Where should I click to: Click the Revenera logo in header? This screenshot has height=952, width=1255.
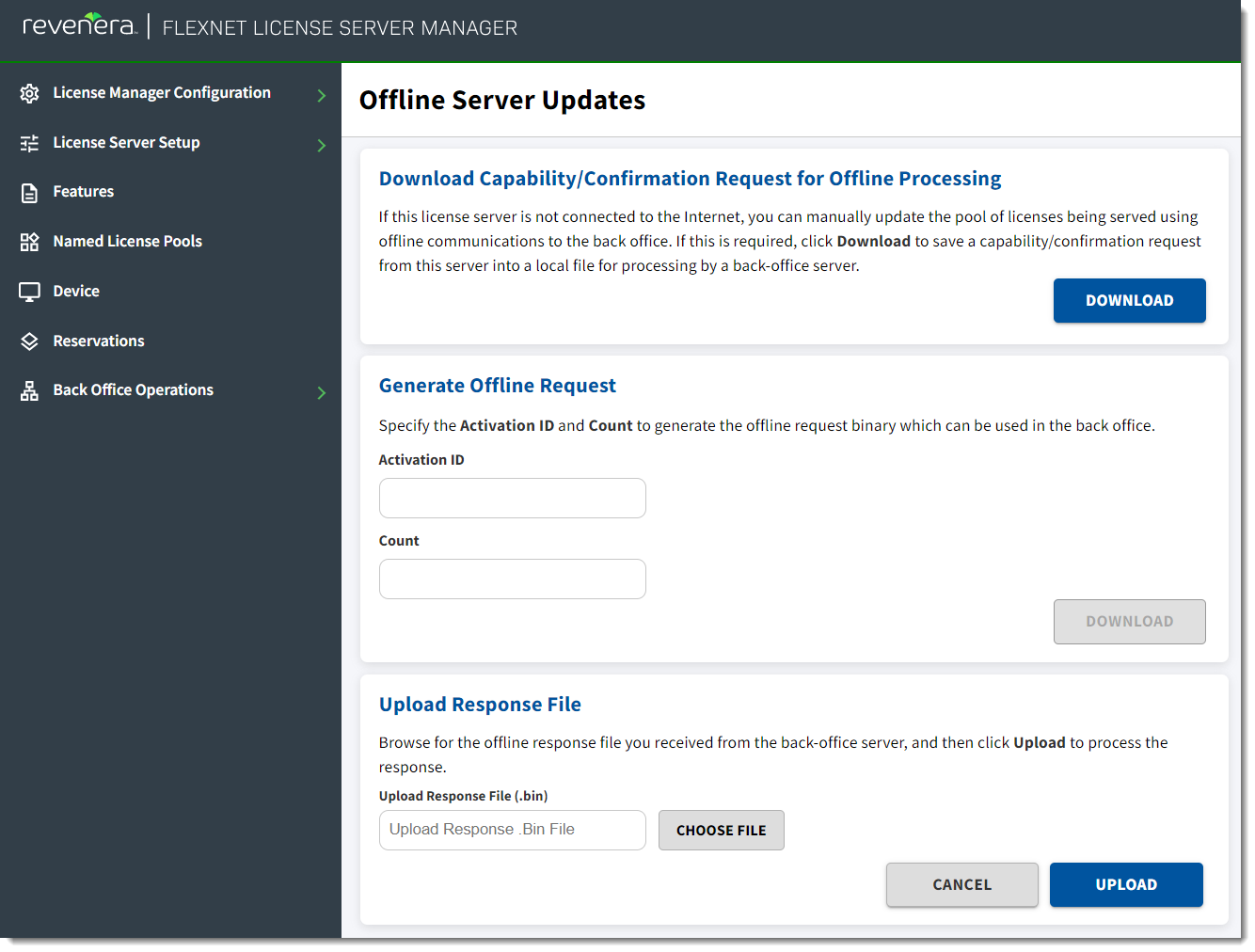point(80,25)
